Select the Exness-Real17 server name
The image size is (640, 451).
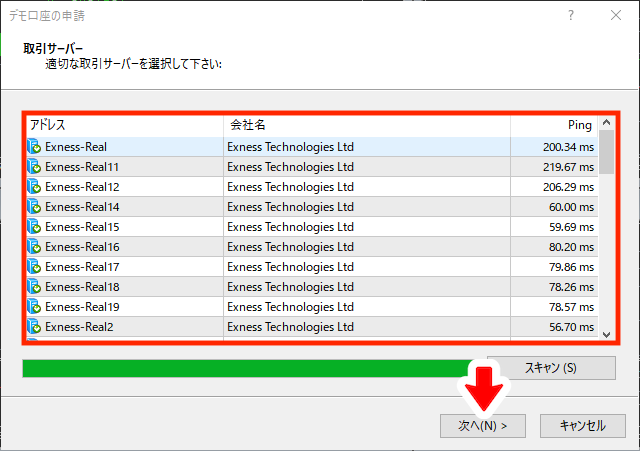(82, 267)
